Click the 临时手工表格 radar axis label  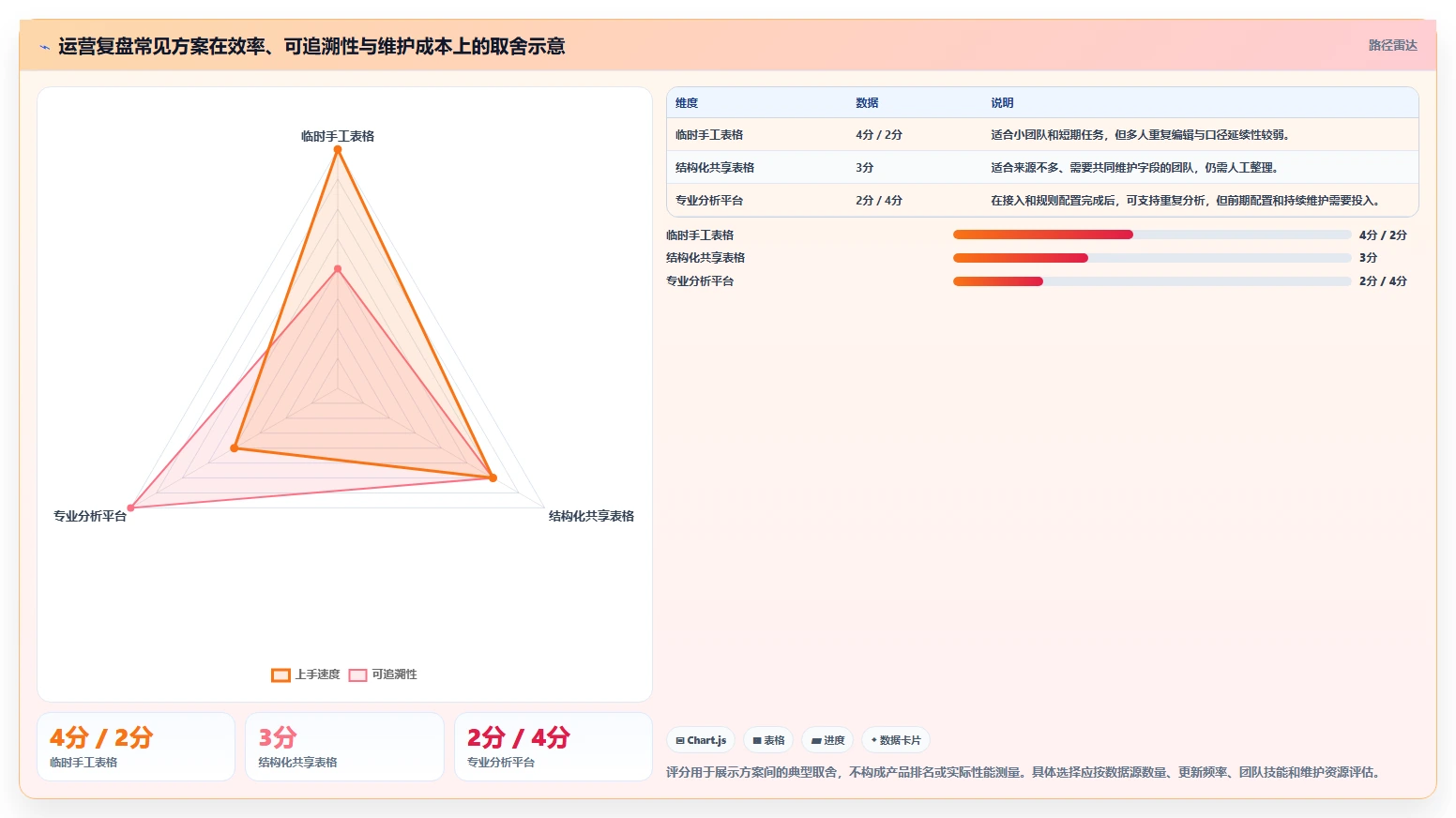[338, 136]
